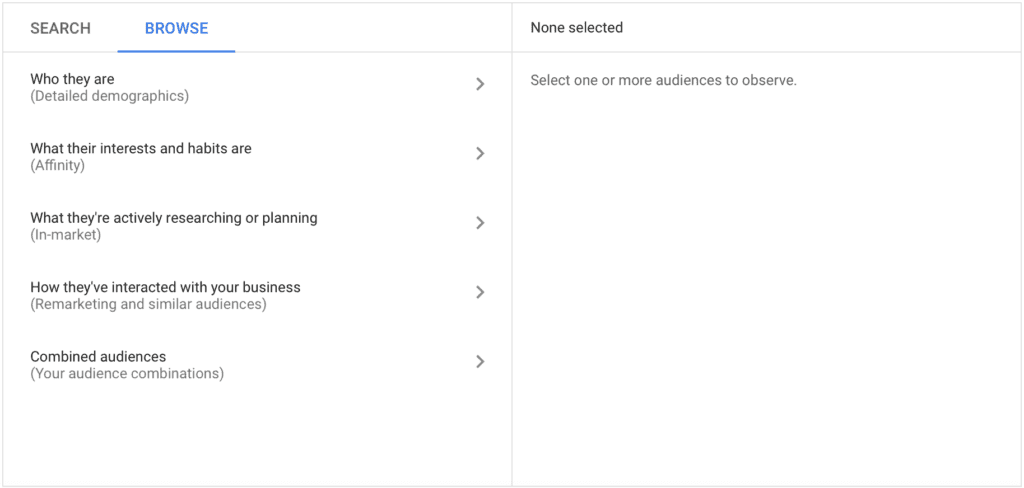Select the BROWSE tab
This screenshot has width=1024, height=488.
coord(176,28)
